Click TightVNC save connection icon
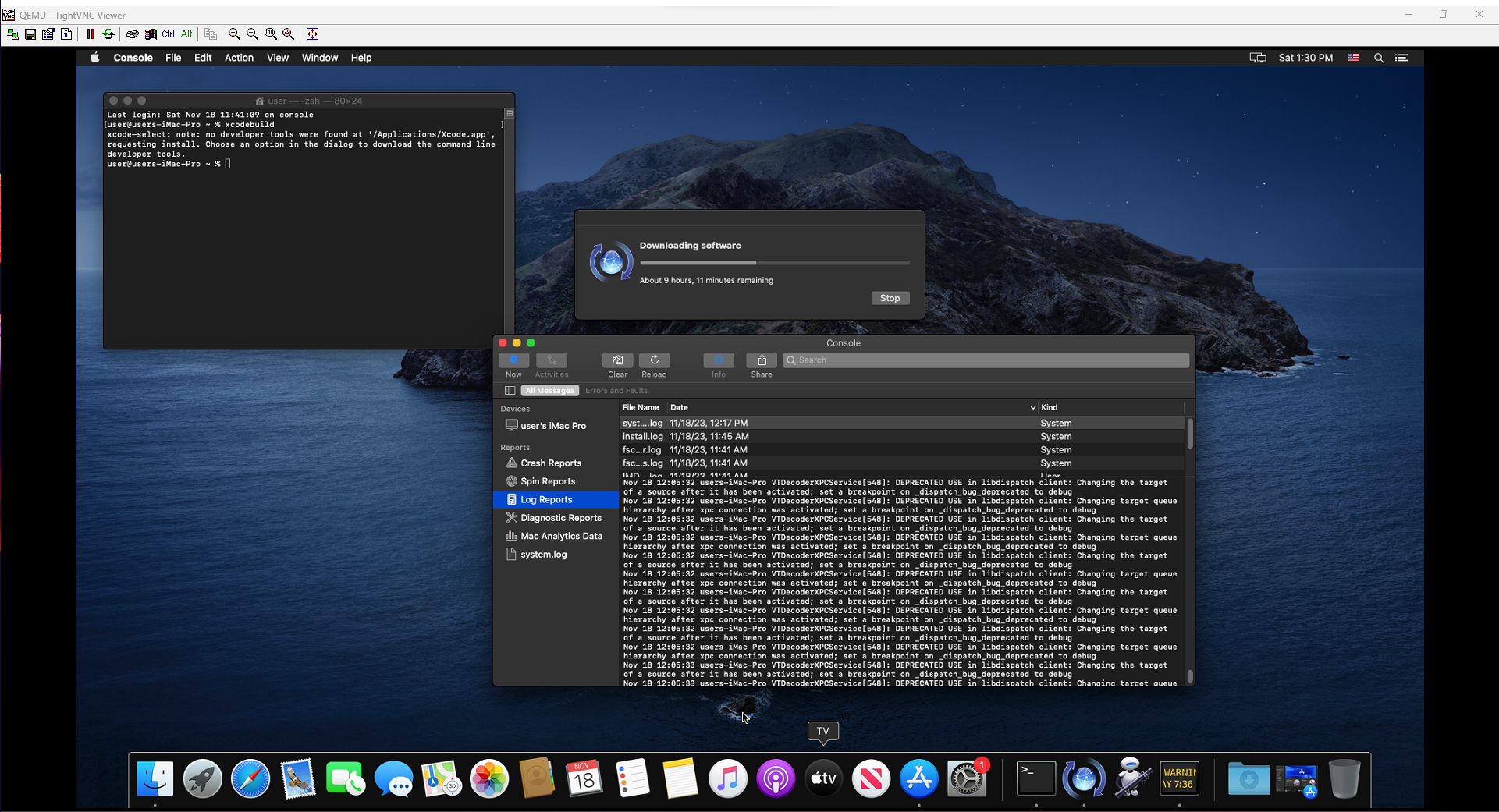Image resolution: width=1499 pixels, height=812 pixels. [x=30, y=34]
